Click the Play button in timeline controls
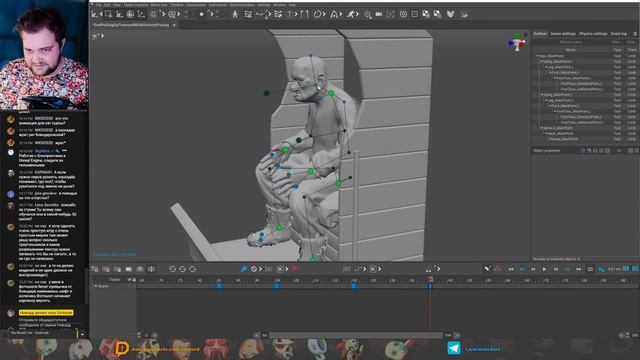Screen dimensions: 640x360 coord(544,269)
